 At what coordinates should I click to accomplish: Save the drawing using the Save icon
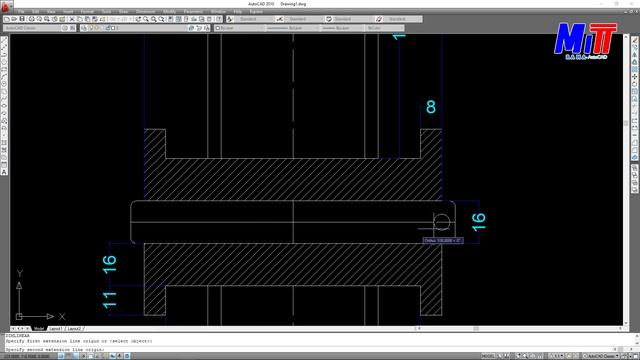tap(22, 19)
